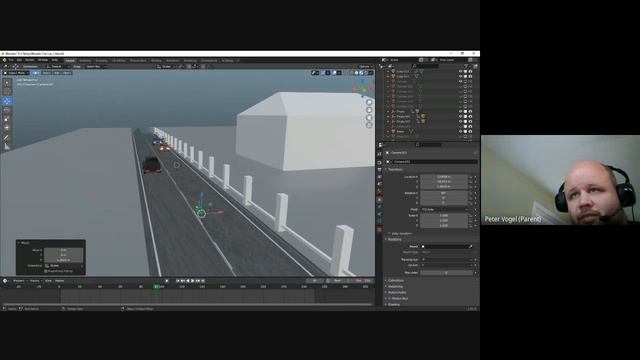Toggle the Motion Blur checkbox

click(390, 298)
